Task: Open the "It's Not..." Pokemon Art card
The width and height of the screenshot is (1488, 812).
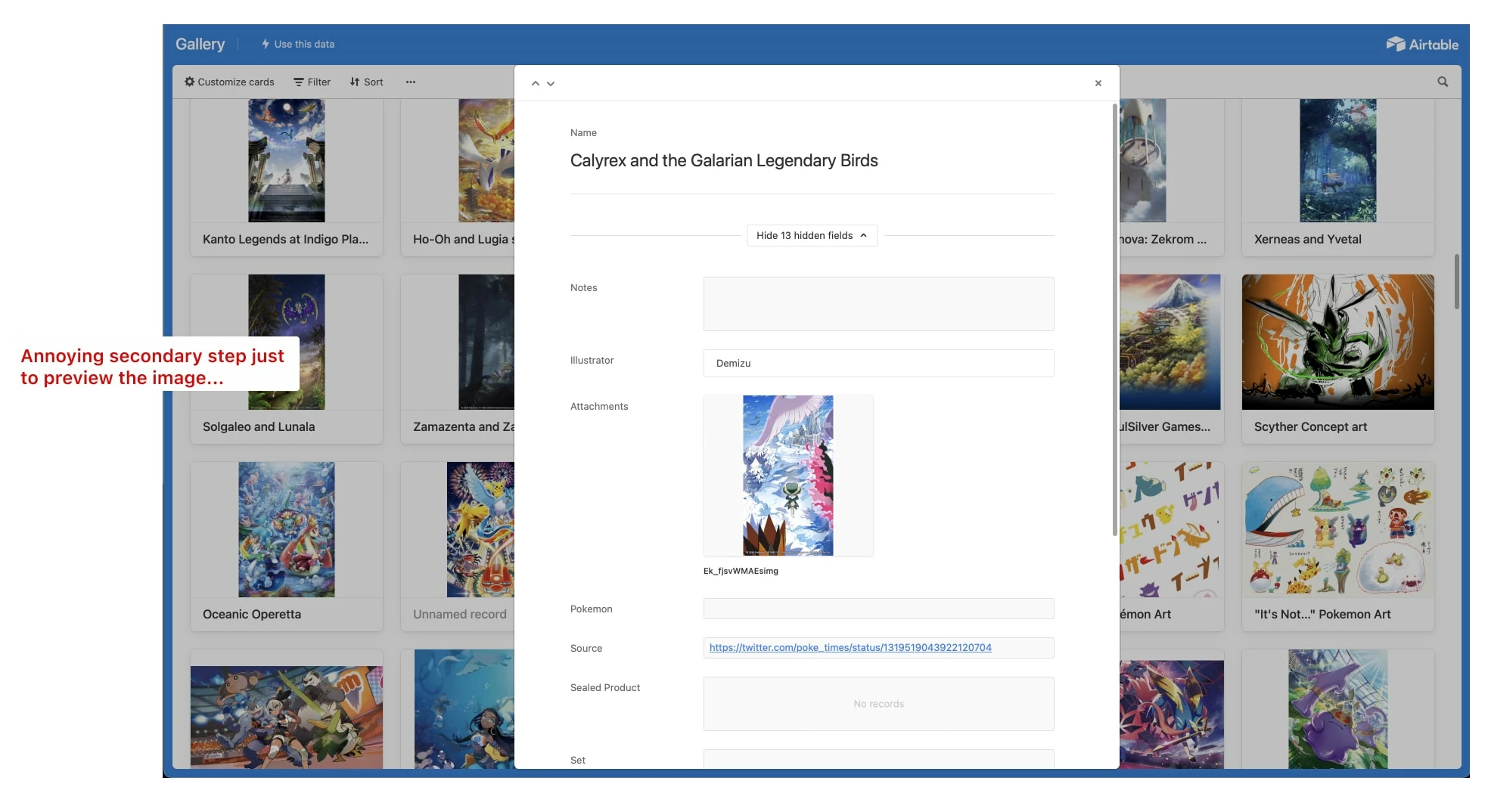Action: click(x=1337, y=546)
